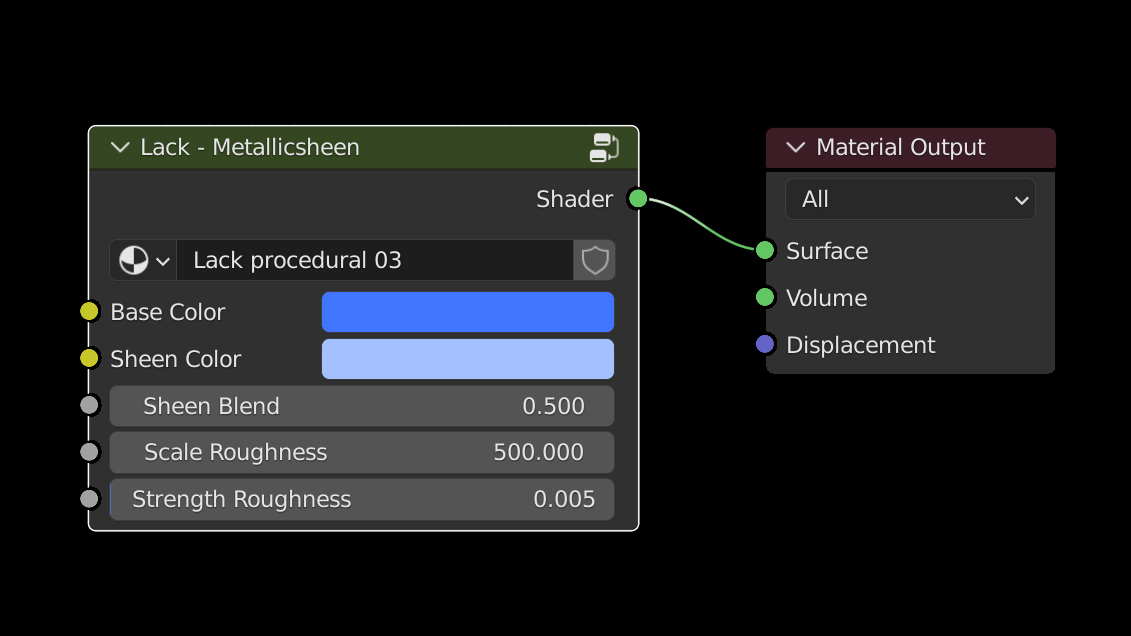Image resolution: width=1131 pixels, height=636 pixels.
Task: Click the Base Color input socket
Action: point(90,312)
